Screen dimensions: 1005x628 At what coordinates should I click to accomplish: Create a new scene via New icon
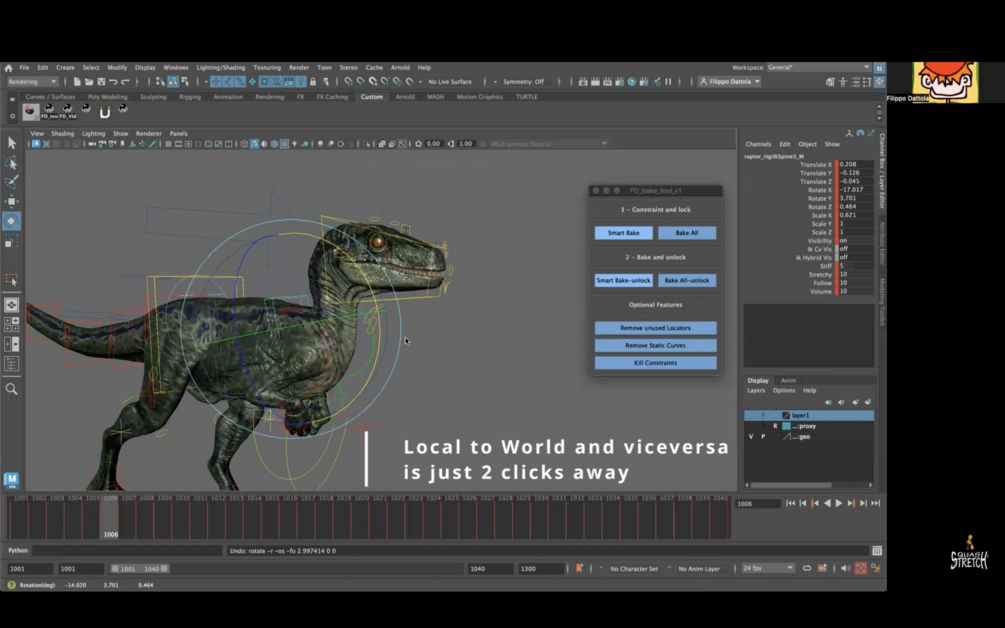(77, 81)
